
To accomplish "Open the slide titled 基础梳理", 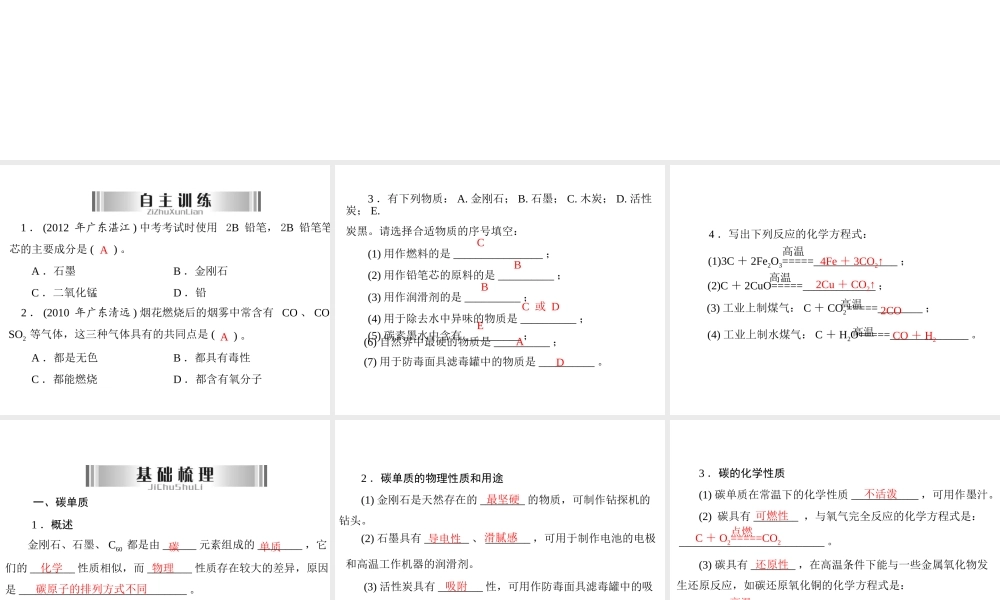I will 165,510.
